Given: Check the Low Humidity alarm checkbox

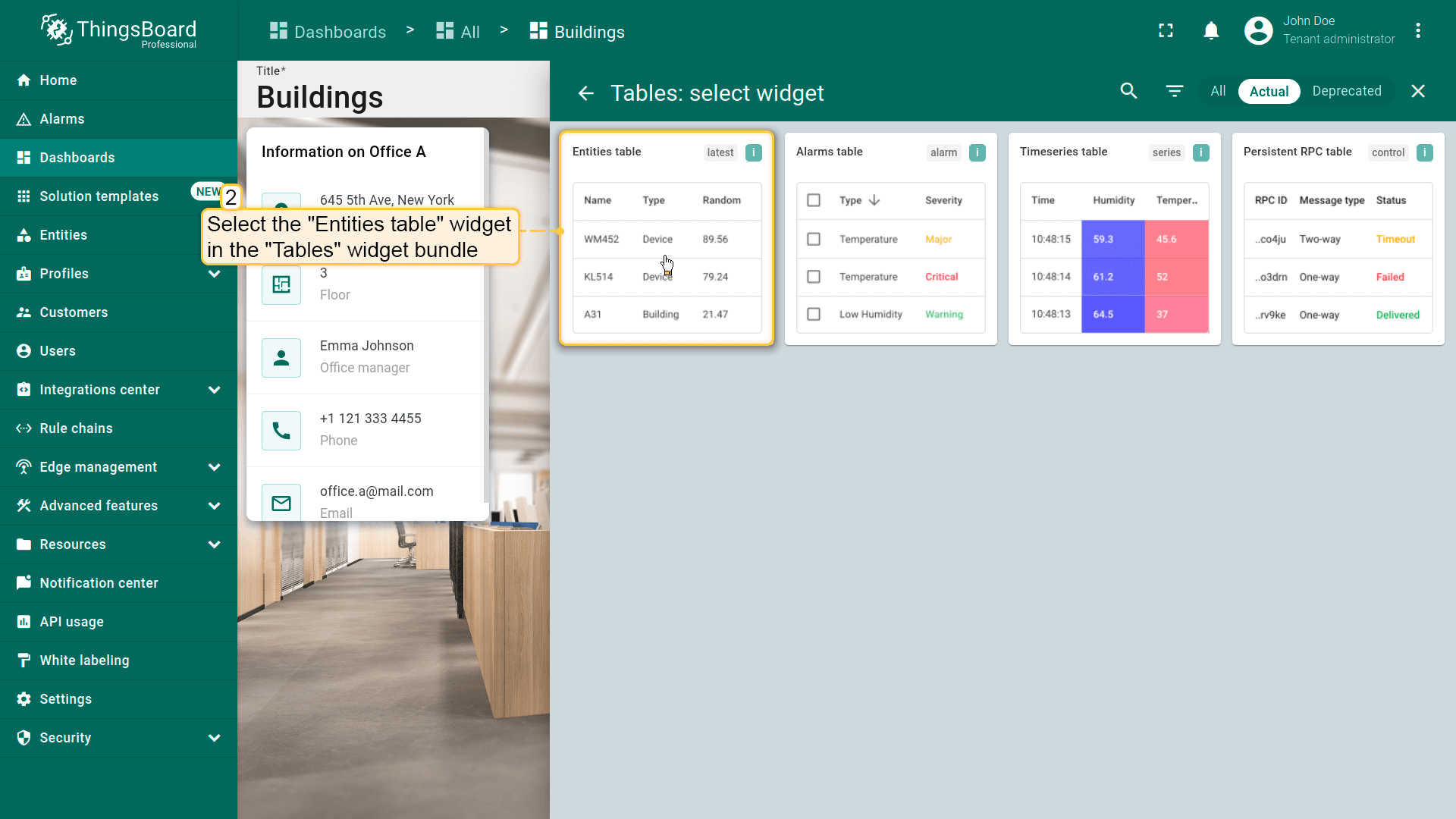Looking at the screenshot, I should [814, 314].
